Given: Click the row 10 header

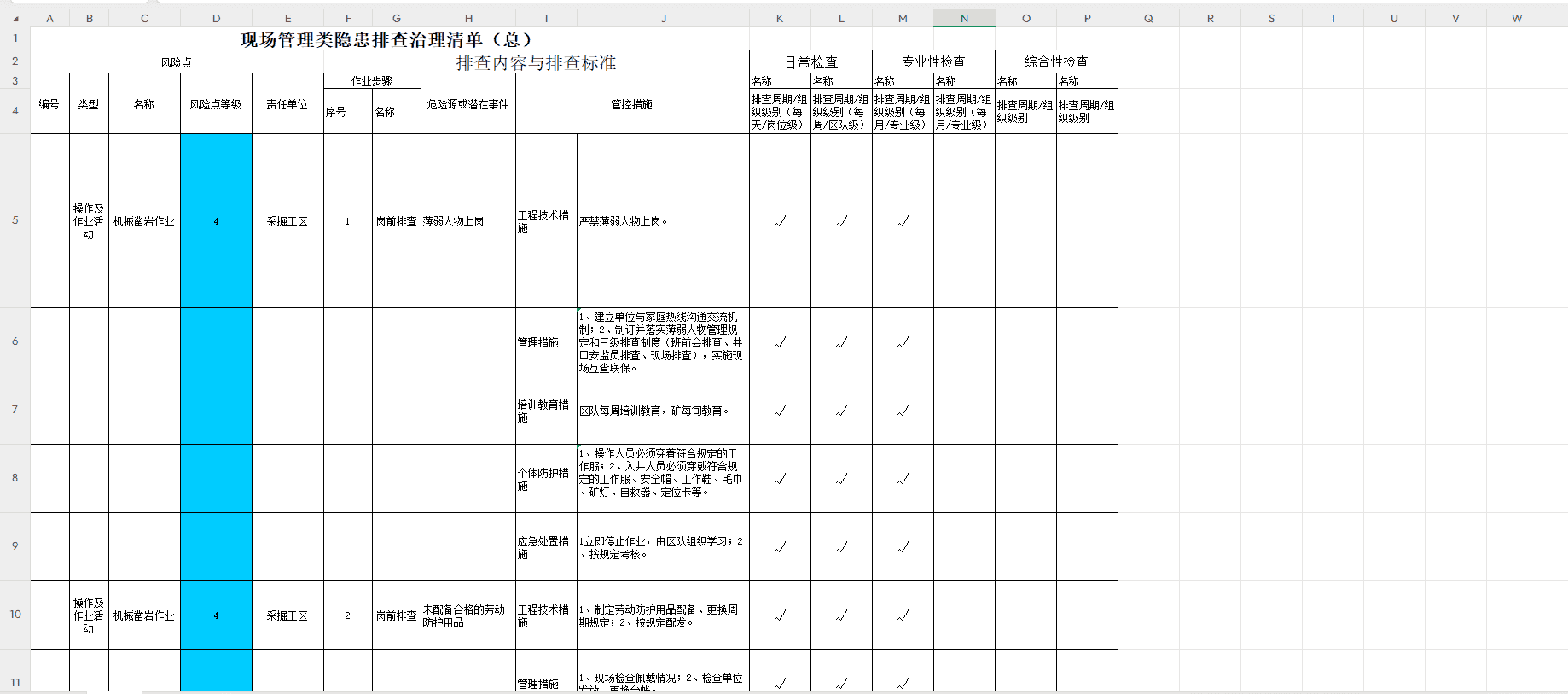Looking at the screenshot, I should (15, 615).
